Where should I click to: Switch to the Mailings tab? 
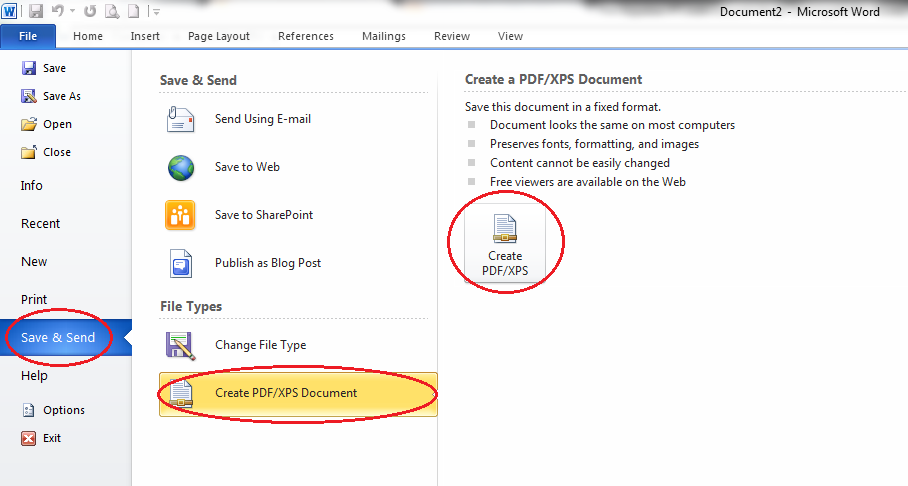tap(384, 36)
